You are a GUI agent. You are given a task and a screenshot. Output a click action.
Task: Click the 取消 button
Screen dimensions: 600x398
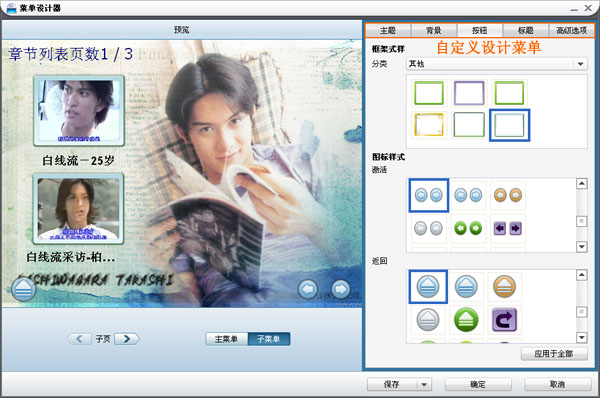[x=558, y=385]
